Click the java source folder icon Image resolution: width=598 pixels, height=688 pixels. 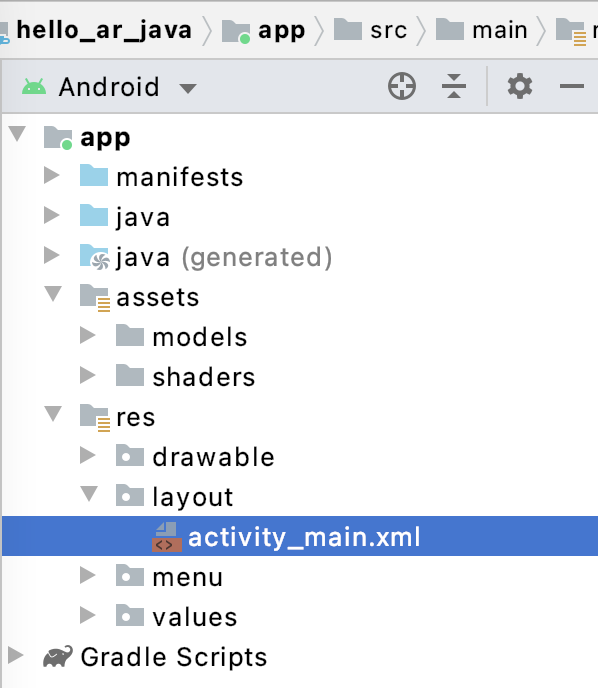pyautogui.click(x=94, y=215)
